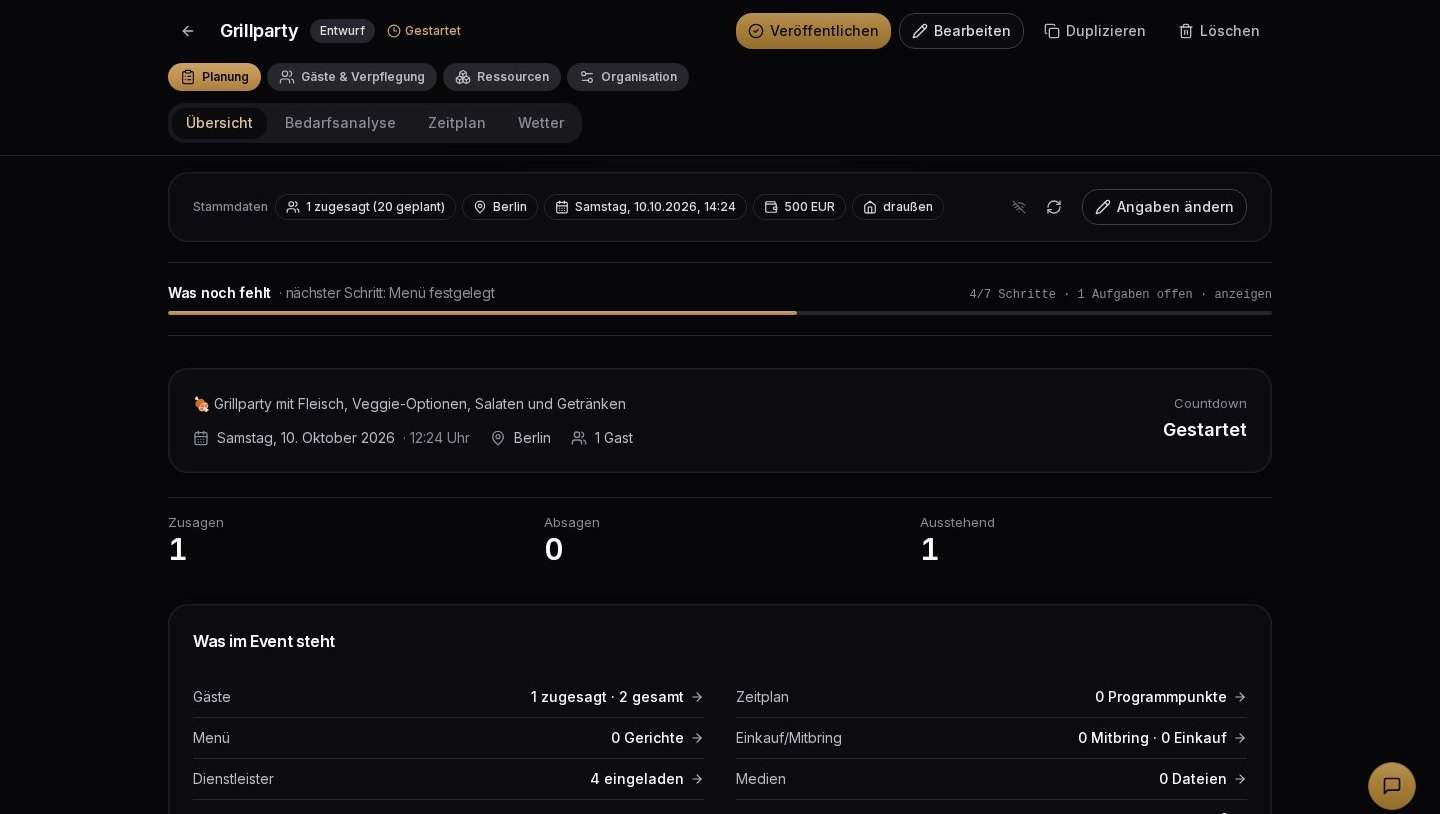
Task: Open the Zeitplan 0 Programmpunkte row
Action: [991, 697]
